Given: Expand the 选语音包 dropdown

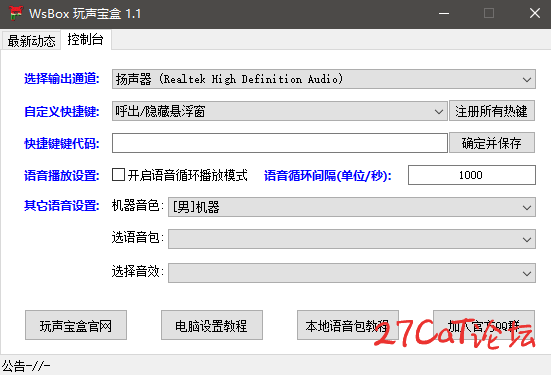Looking at the screenshot, I should click(352, 239).
